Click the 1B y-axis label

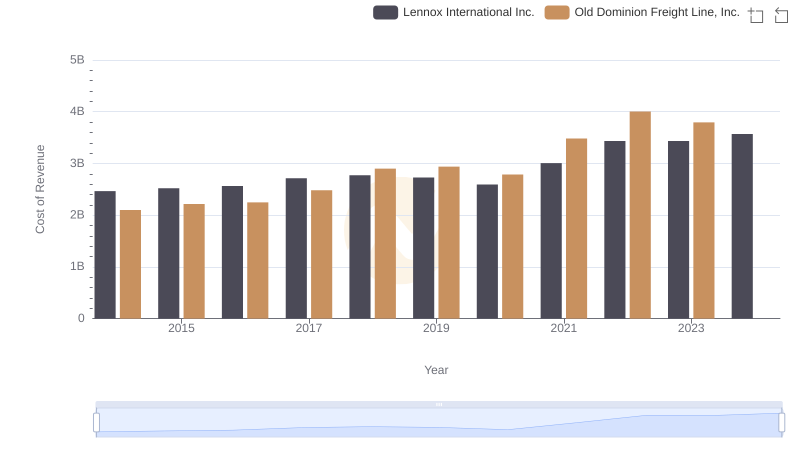pyautogui.click(x=77, y=266)
